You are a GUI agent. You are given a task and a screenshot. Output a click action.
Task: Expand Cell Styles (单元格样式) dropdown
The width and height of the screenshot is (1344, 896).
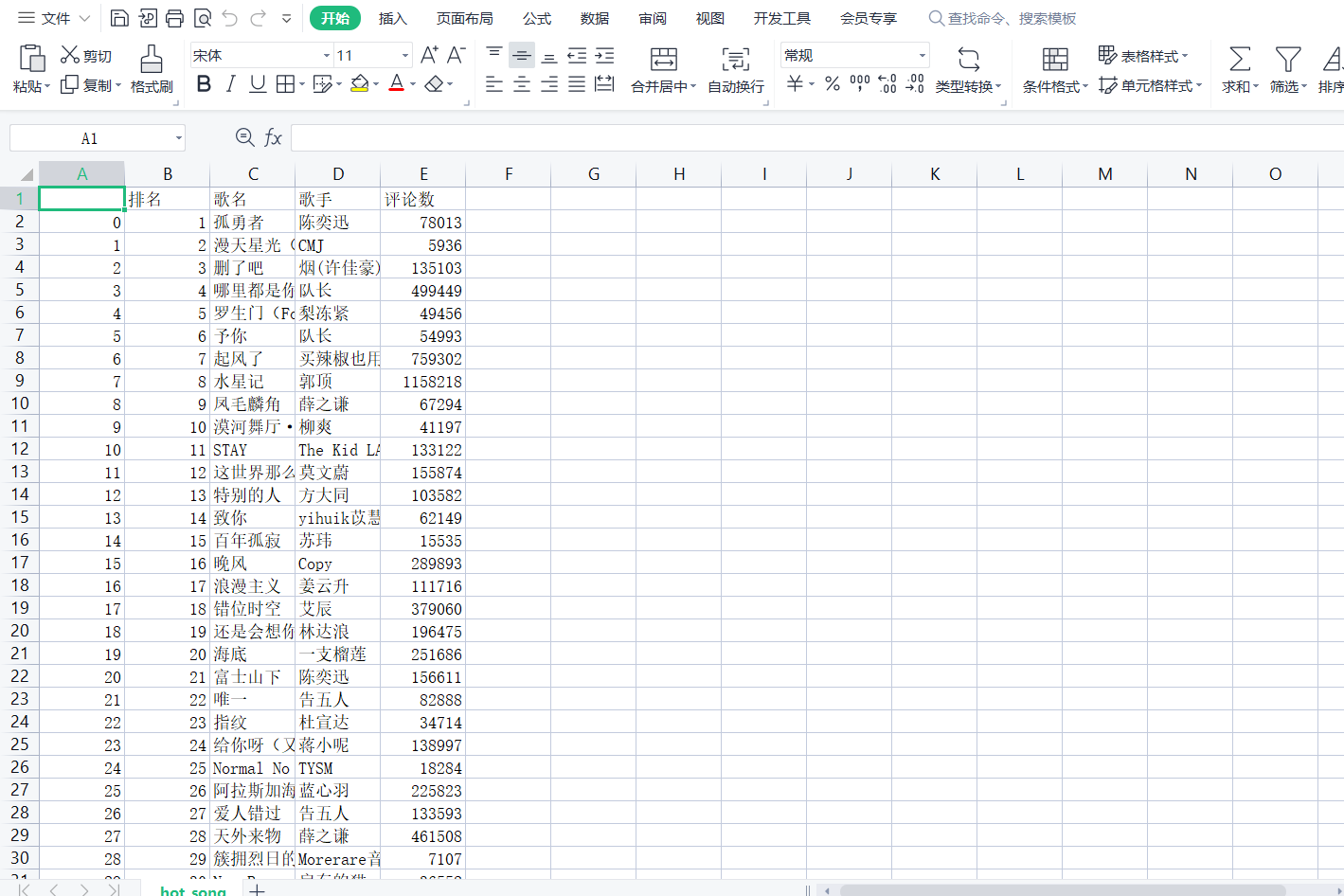pyautogui.click(x=1199, y=85)
